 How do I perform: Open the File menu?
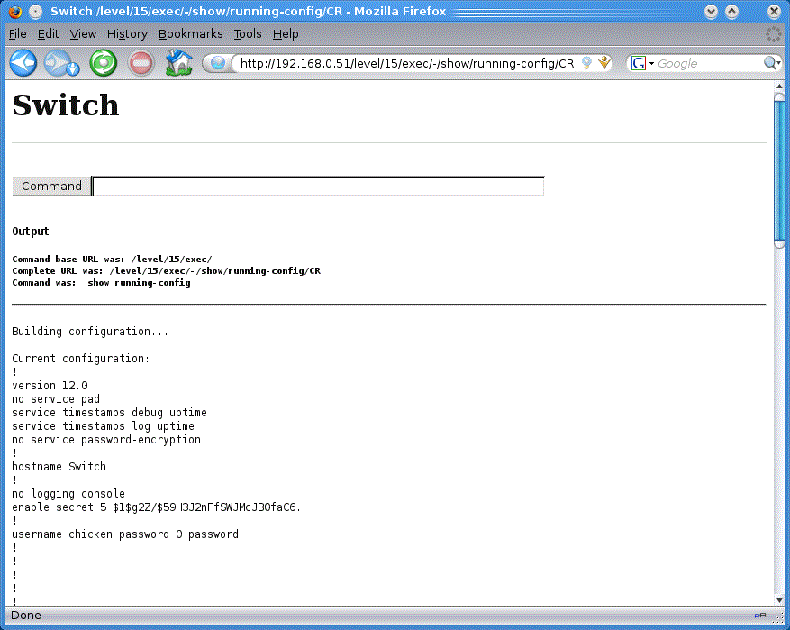click(x=18, y=34)
